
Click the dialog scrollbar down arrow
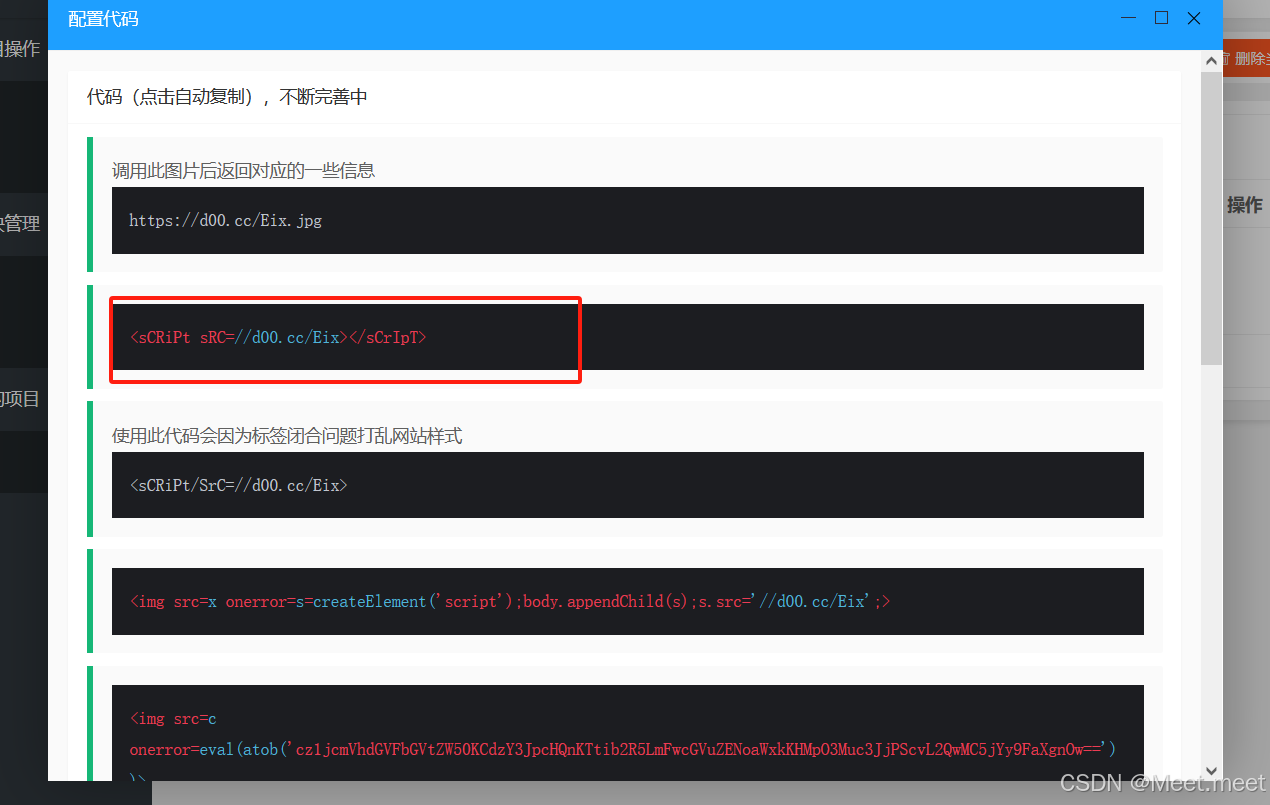click(1211, 771)
